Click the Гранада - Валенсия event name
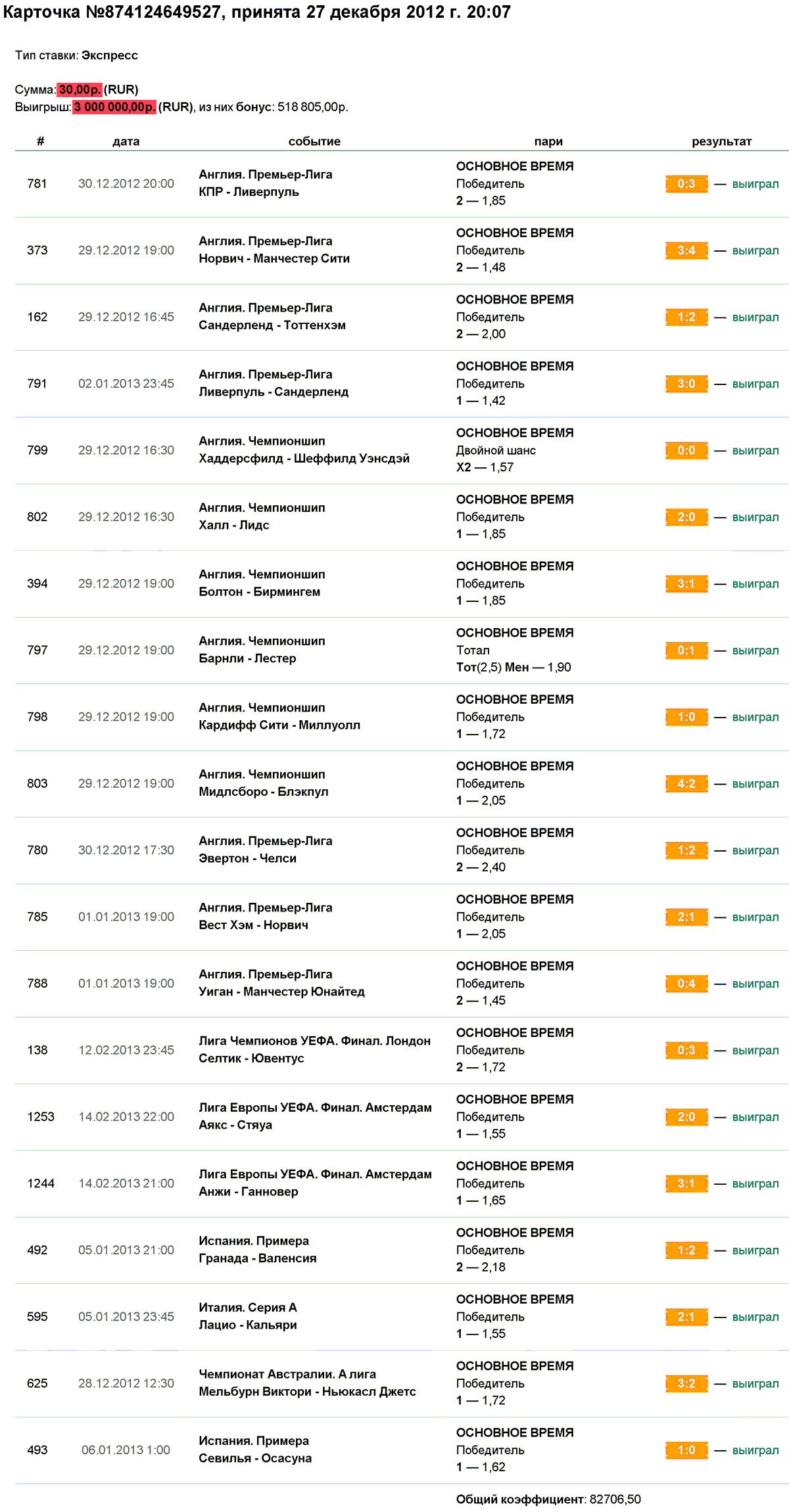 point(258,1258)
